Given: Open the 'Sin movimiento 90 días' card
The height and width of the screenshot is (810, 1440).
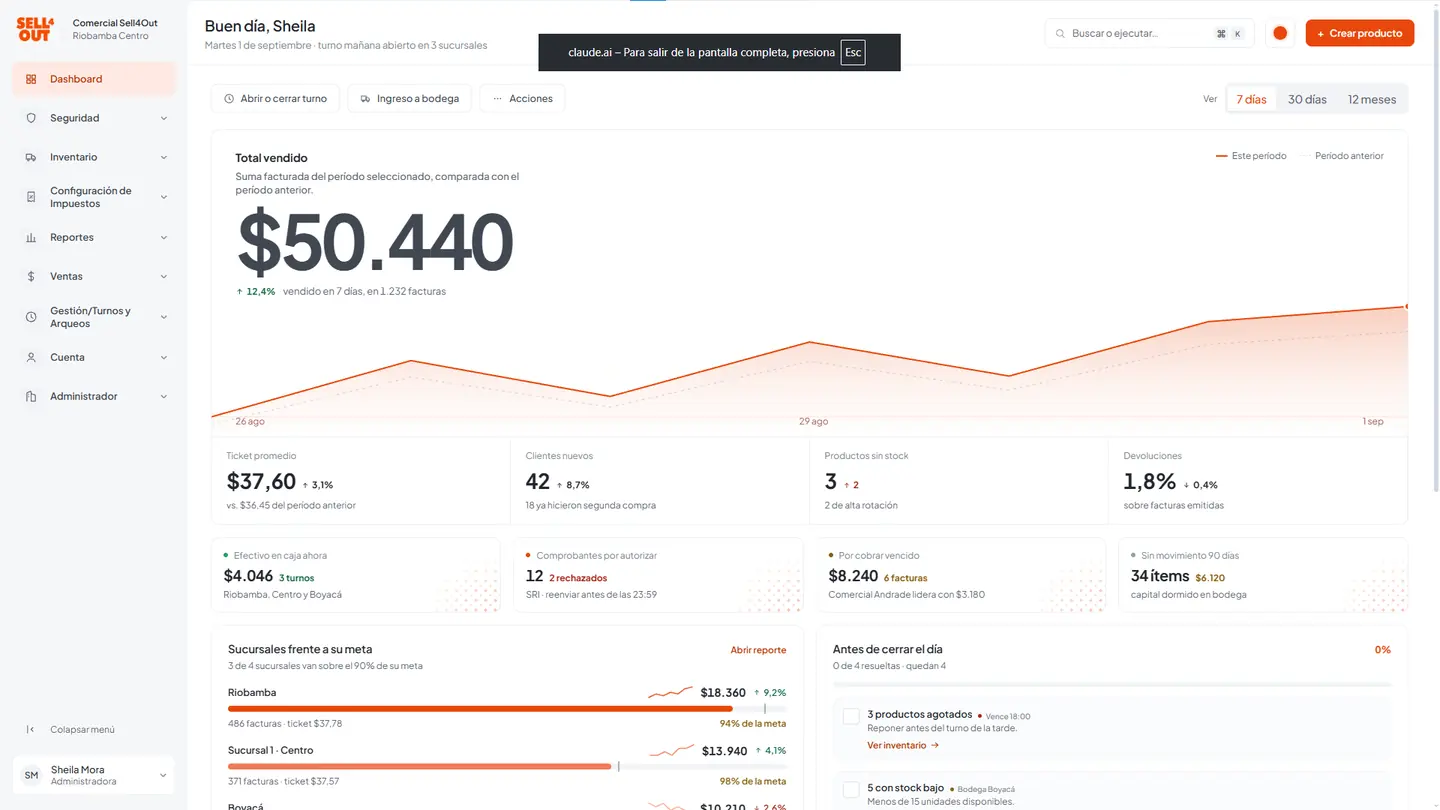Looking at the screenshot, I should pos(1263,575).
